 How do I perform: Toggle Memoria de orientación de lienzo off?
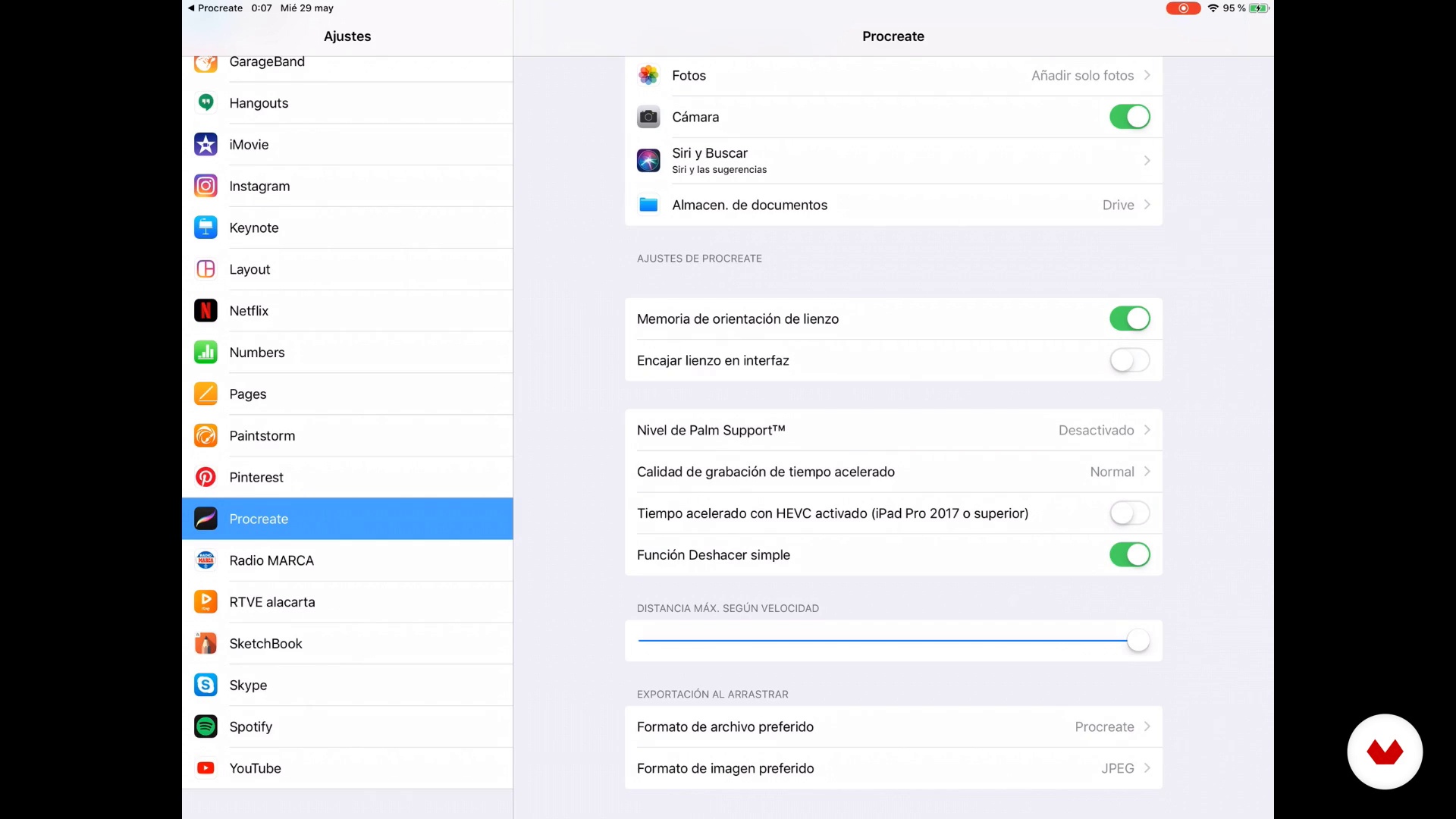coord(1130,318)
